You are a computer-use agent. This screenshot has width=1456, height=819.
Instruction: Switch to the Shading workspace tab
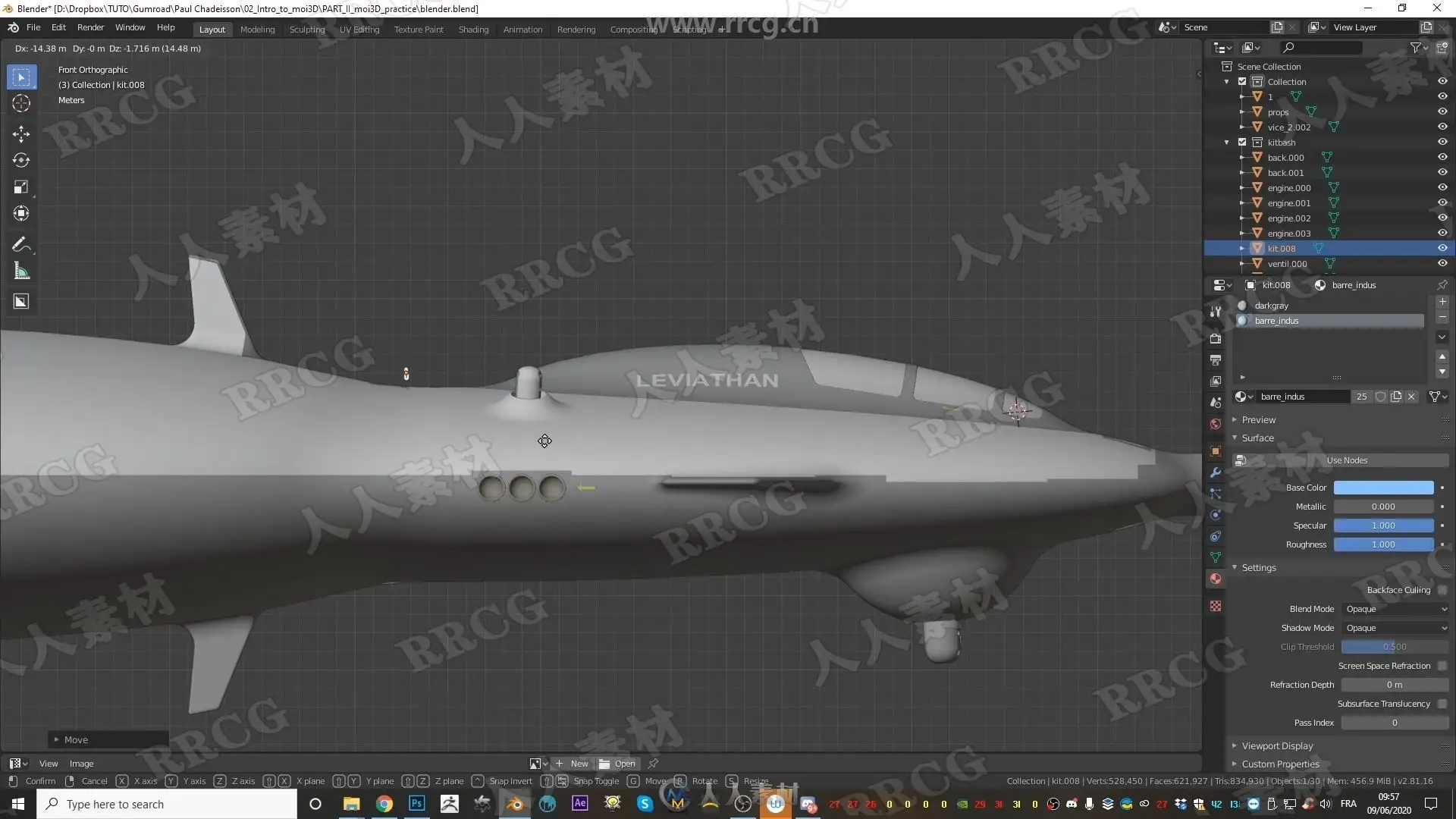(473, 30)
